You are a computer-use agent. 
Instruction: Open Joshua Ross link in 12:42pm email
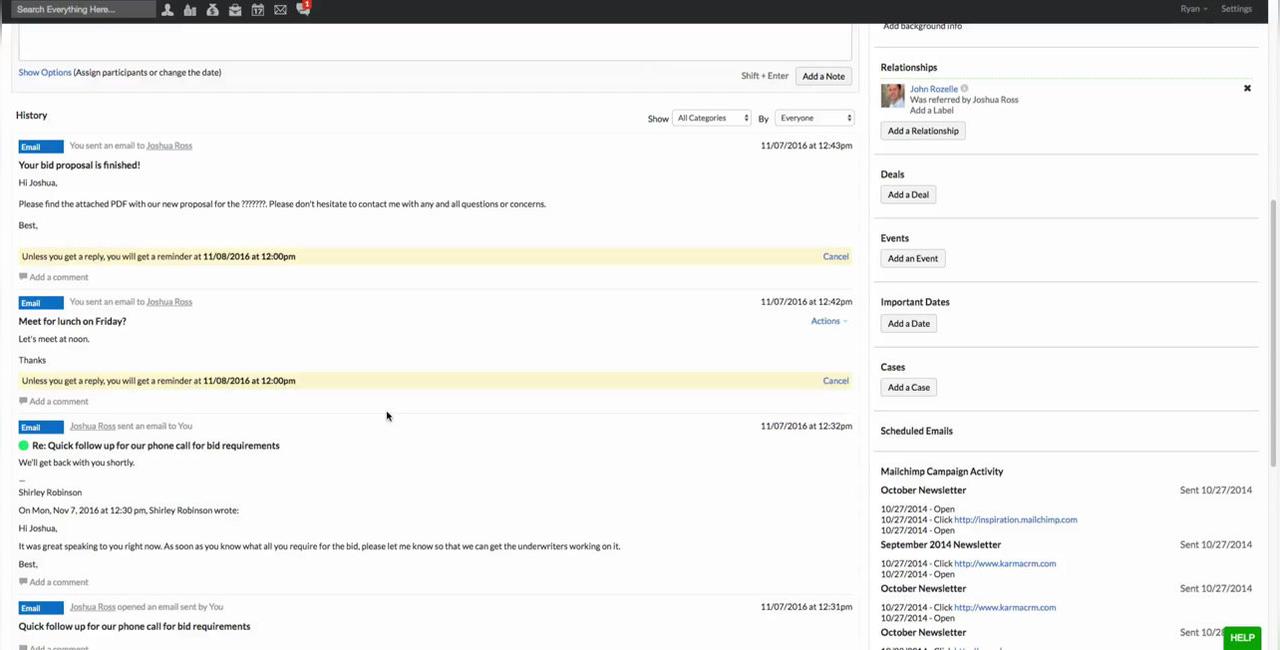click(x=169, y=302)
